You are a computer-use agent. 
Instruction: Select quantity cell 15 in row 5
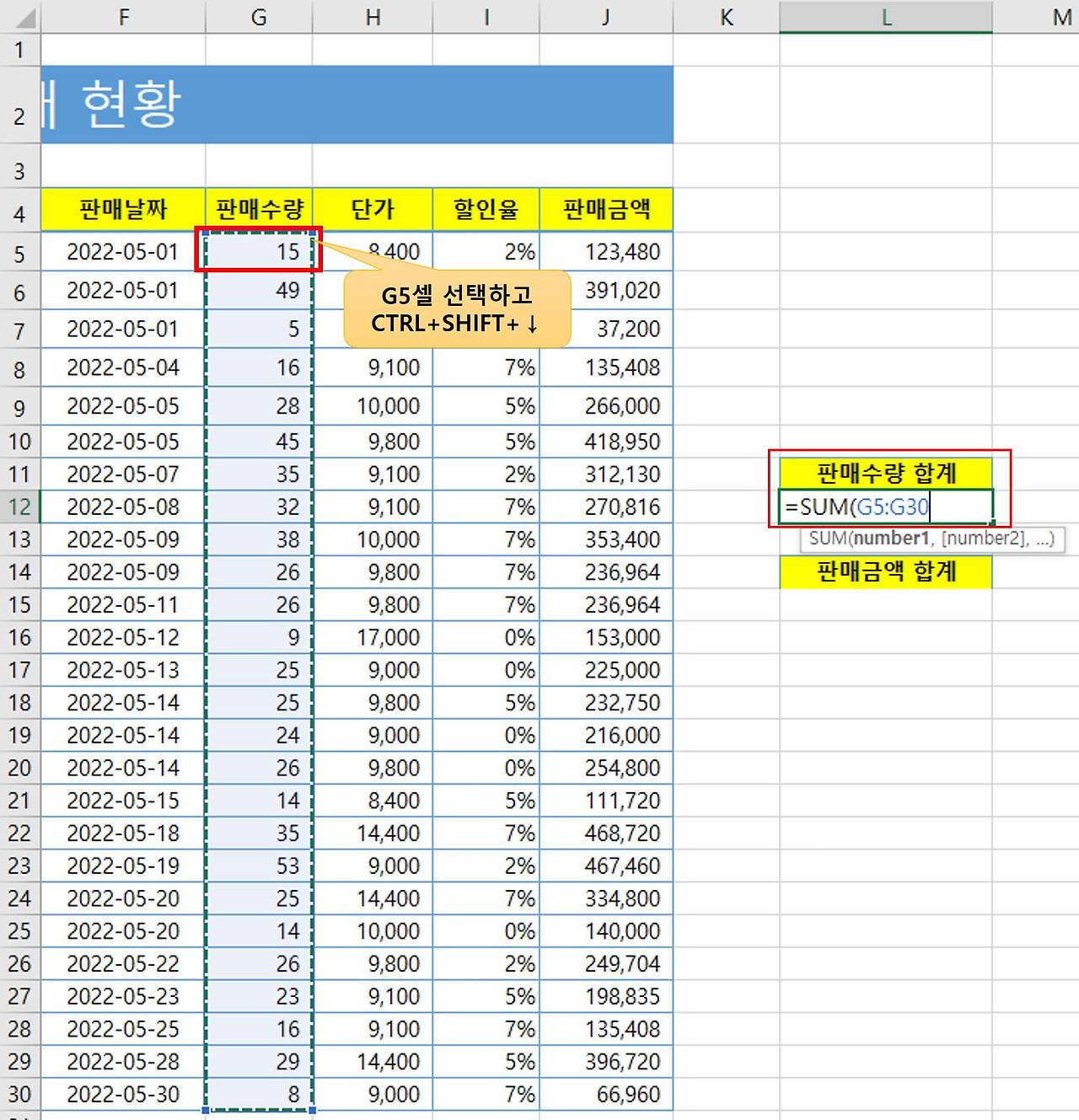[x=259, y=251]
